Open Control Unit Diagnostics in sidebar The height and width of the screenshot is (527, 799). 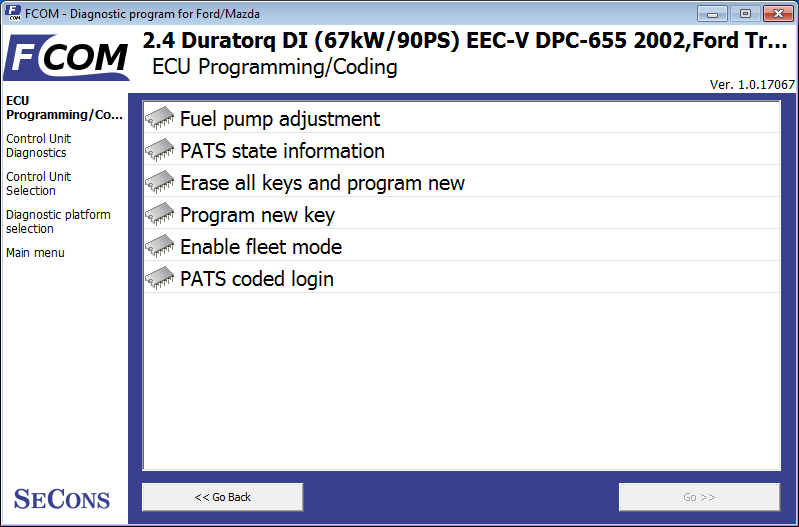(39, 146)
